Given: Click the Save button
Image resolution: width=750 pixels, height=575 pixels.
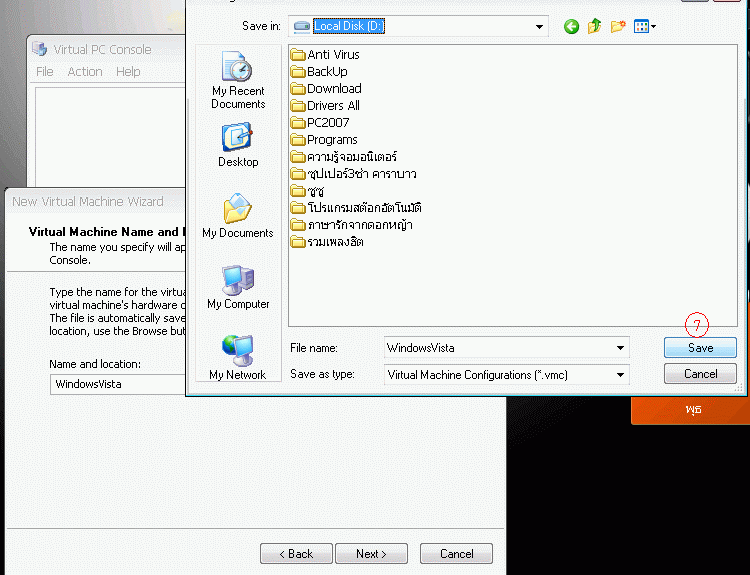Looking at the screenshot, I should 700,348.
